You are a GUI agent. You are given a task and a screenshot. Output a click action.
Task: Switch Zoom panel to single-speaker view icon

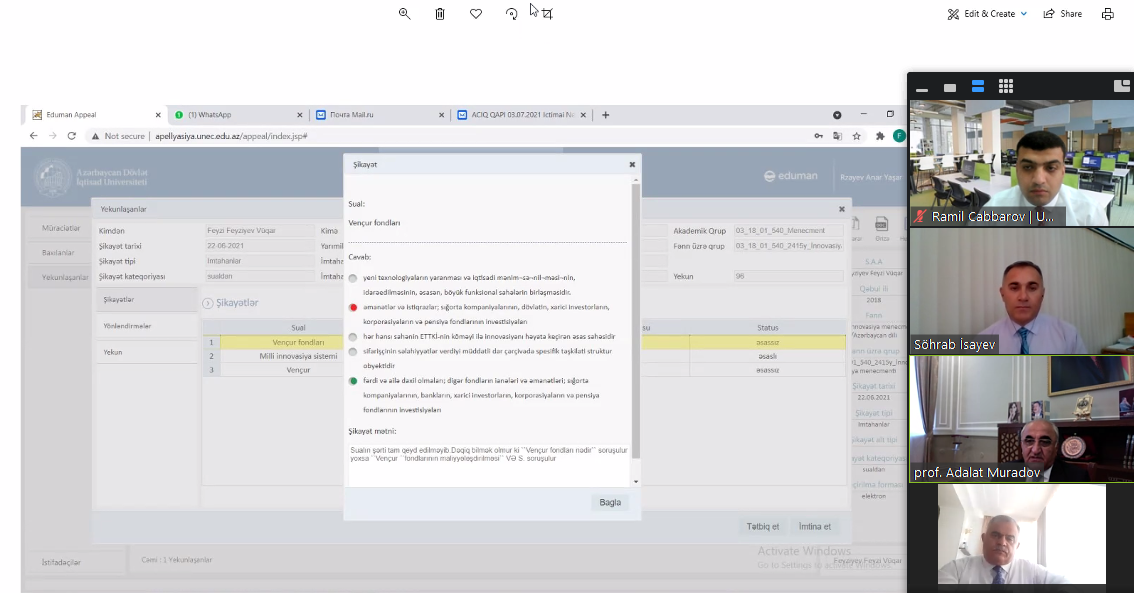pyautogui.click(x=950, y=88)
